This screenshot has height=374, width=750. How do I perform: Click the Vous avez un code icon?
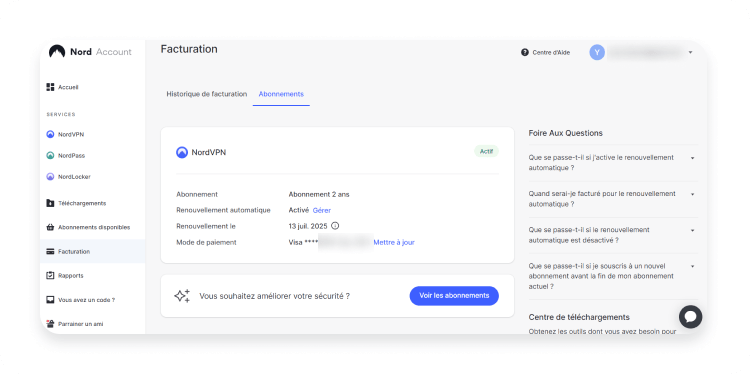click(50, 300)
